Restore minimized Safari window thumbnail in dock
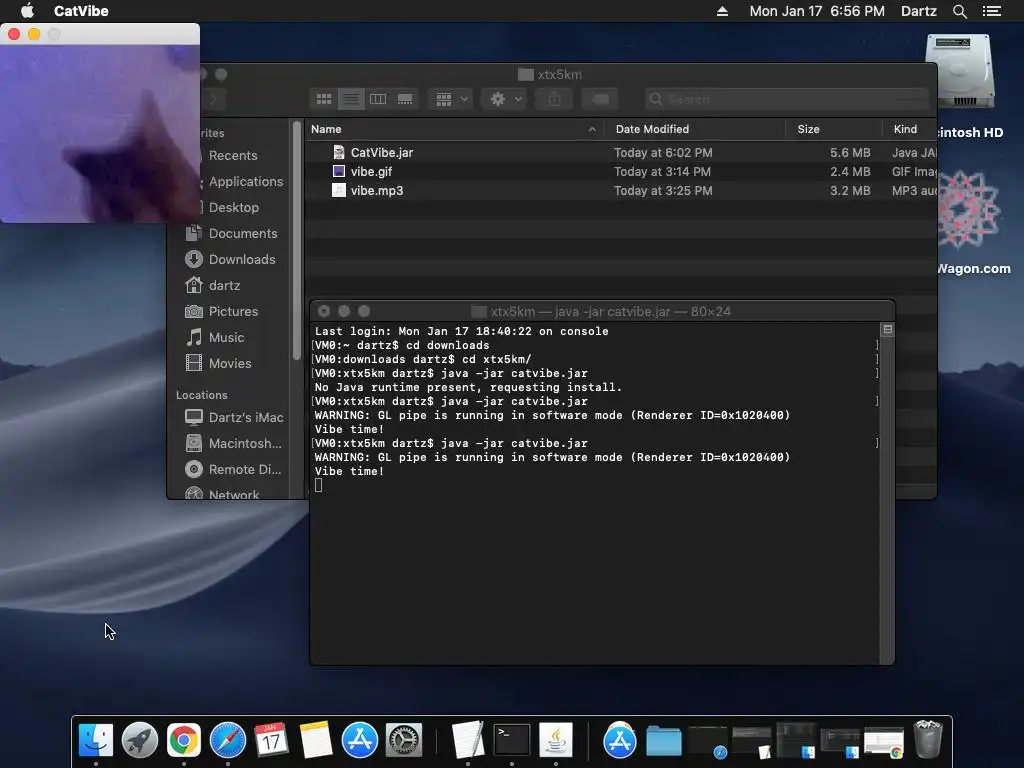 pyautogui.click(x=708, y=743)
